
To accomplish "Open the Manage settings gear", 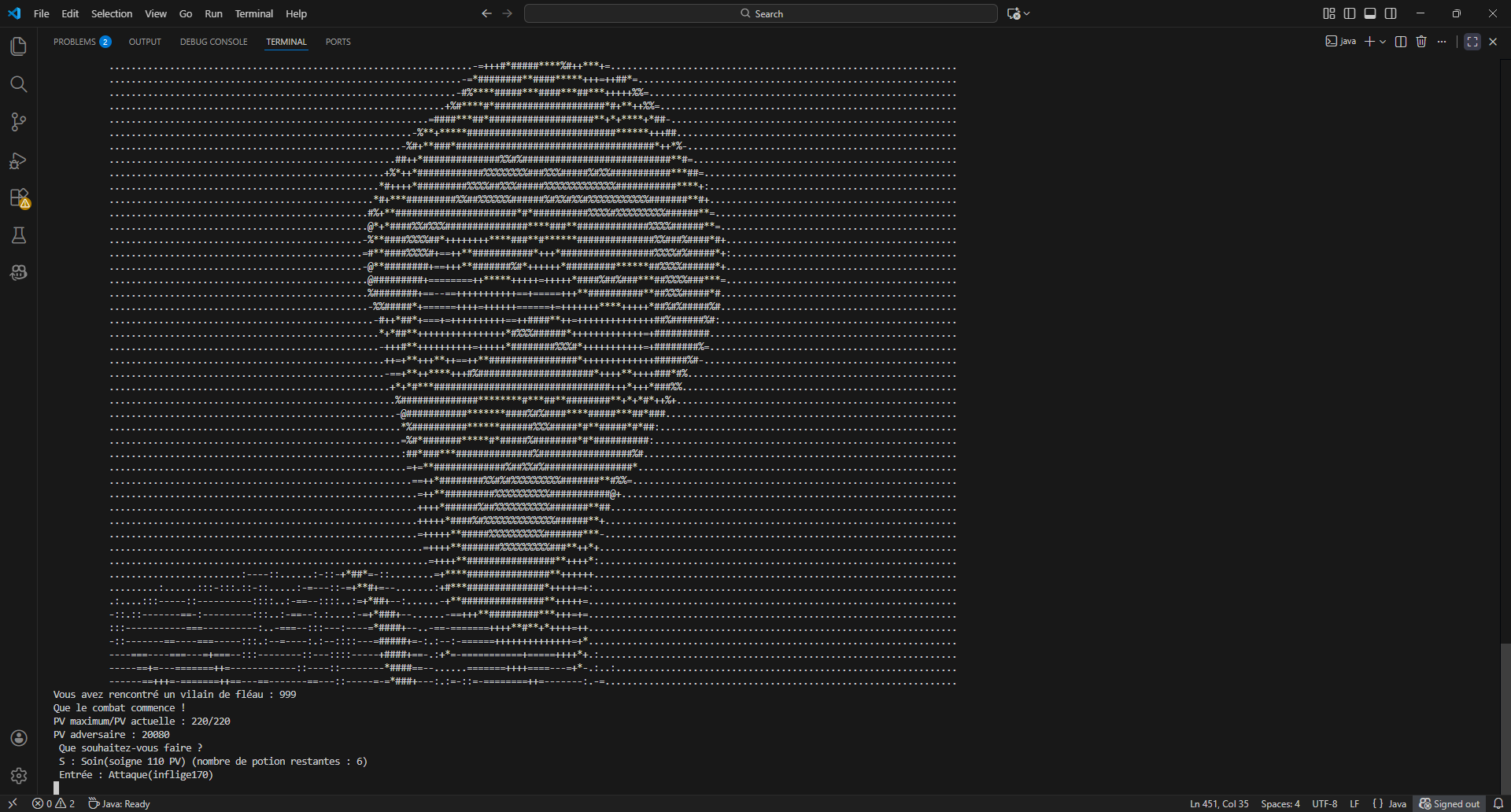I will click(x=19, y=776).
